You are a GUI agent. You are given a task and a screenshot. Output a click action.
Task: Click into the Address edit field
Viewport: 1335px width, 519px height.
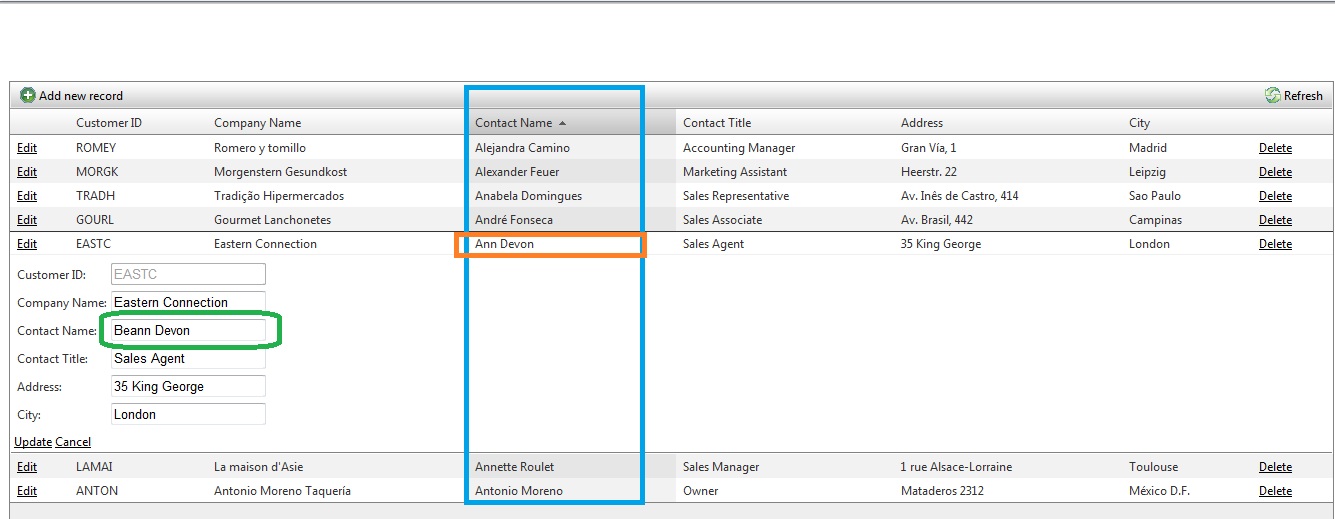tap(188, 386)
